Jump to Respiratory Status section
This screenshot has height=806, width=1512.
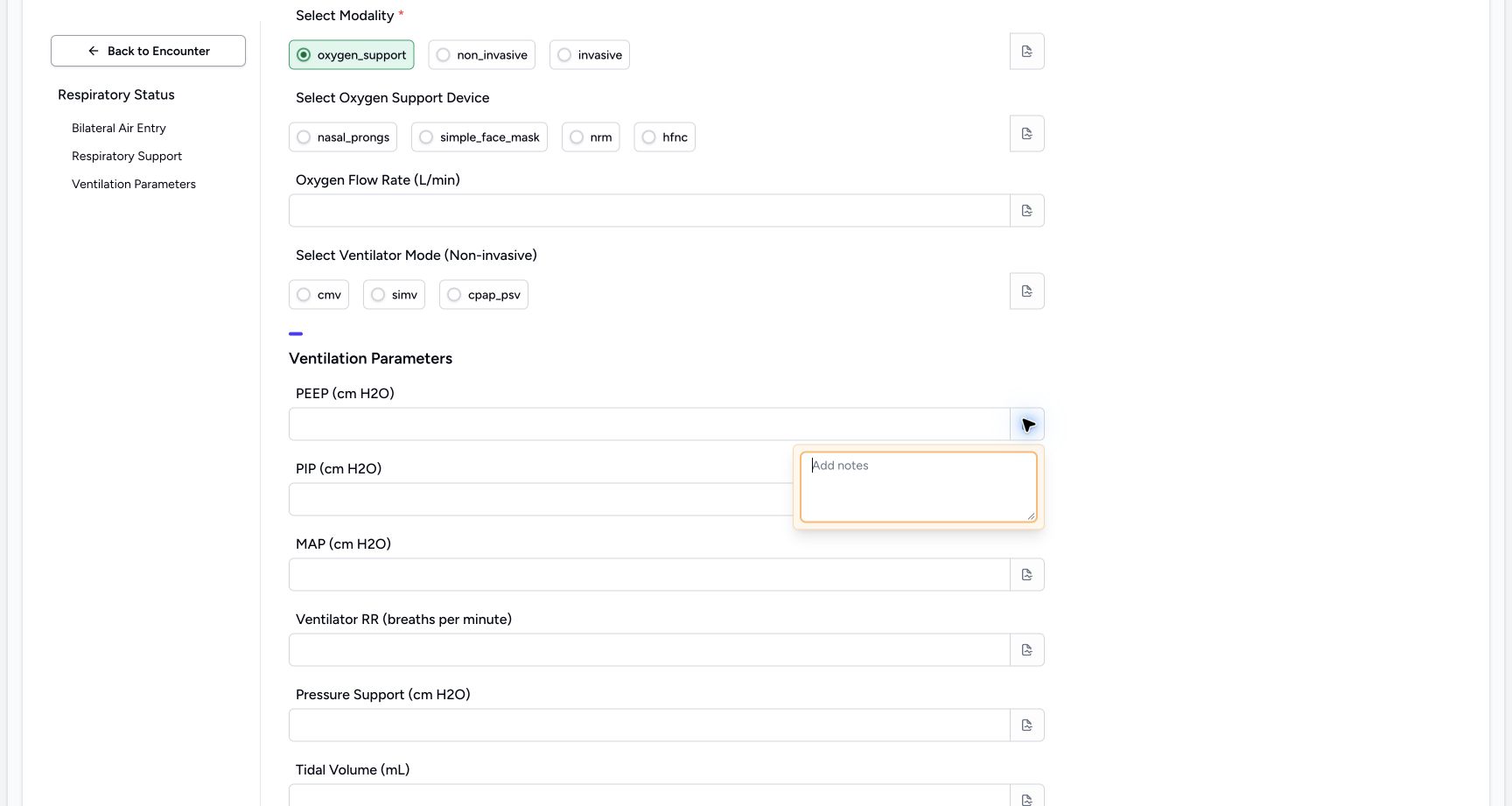pos(116,95)
